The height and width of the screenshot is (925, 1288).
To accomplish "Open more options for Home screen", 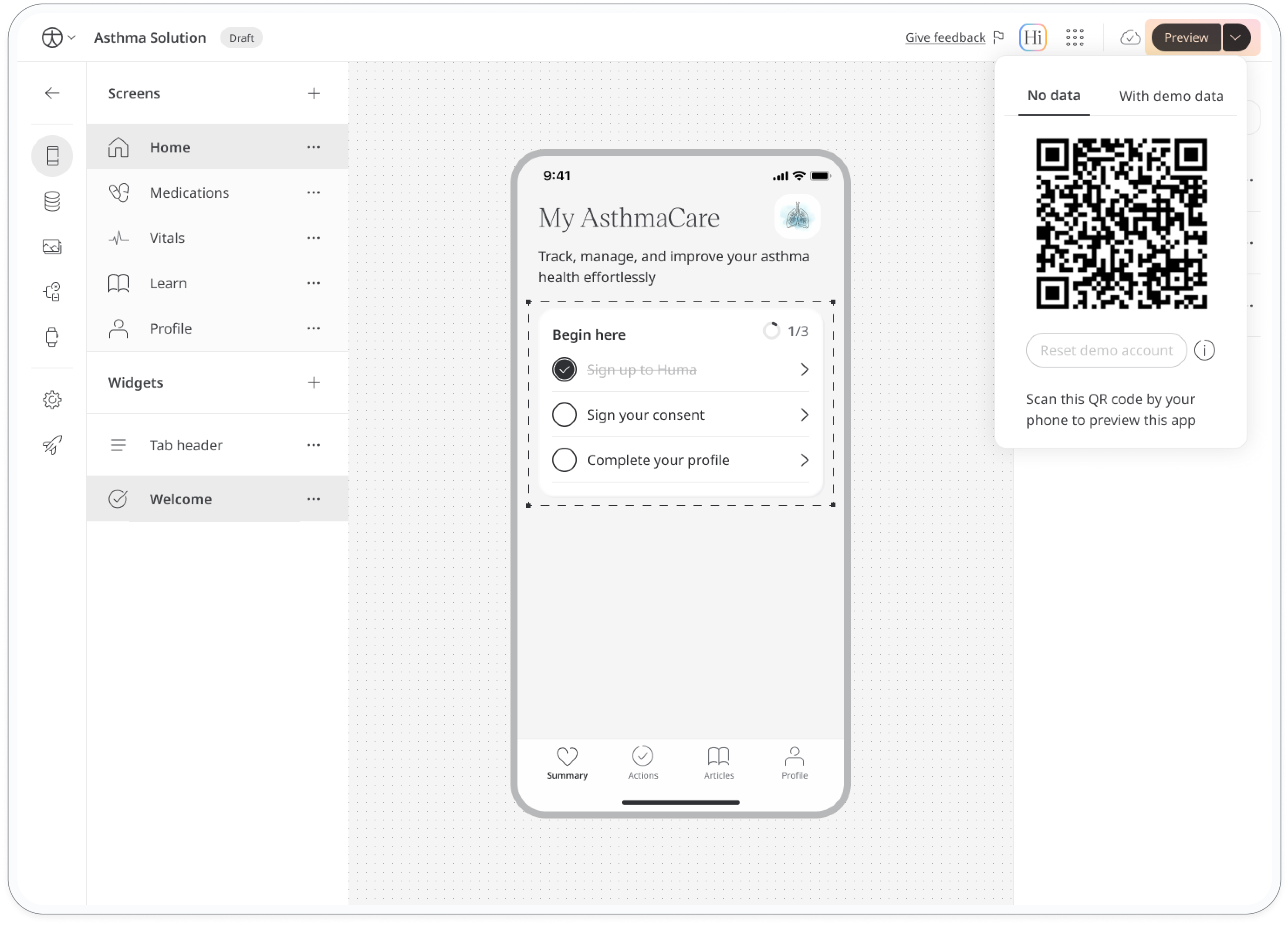I will [314, 147].
